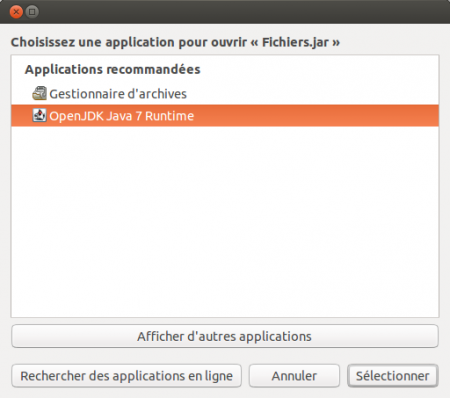The width and height of the screenshot is (450, 398).
Task: Choose the highlighted orange Java runtime row
Action: [x=225, y=116]
